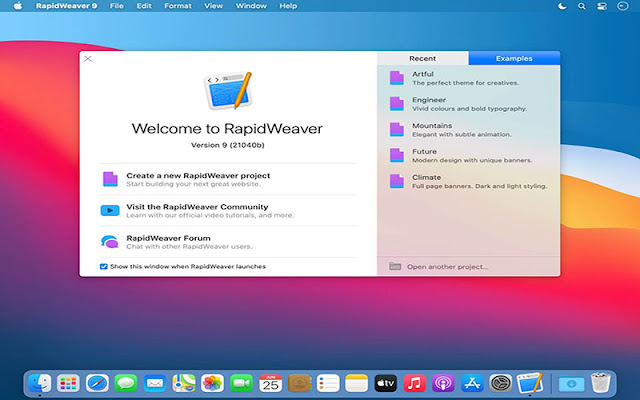Select the text 'Artful'
640x400 pixels.
423,74
